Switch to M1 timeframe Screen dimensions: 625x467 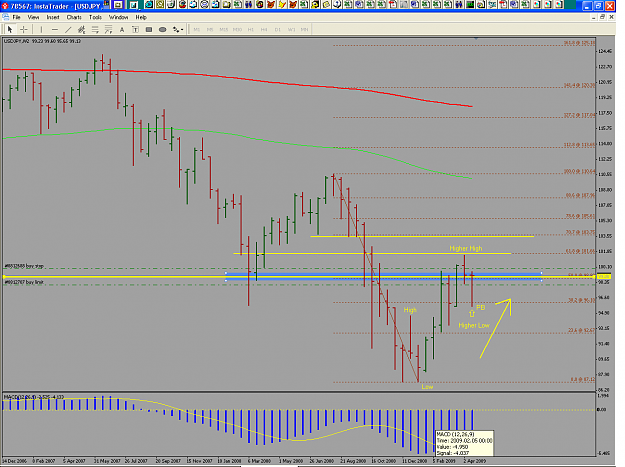197,29
